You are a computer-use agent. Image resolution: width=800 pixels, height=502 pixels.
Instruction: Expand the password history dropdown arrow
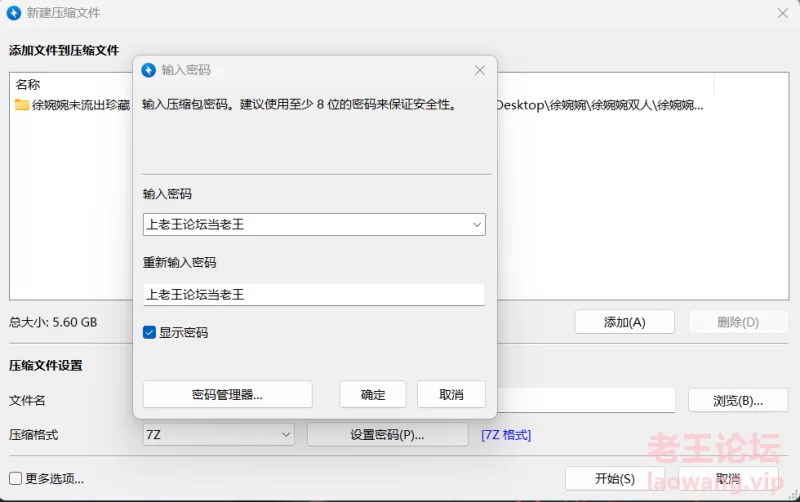pyautogui.click(x=477, y=224)
